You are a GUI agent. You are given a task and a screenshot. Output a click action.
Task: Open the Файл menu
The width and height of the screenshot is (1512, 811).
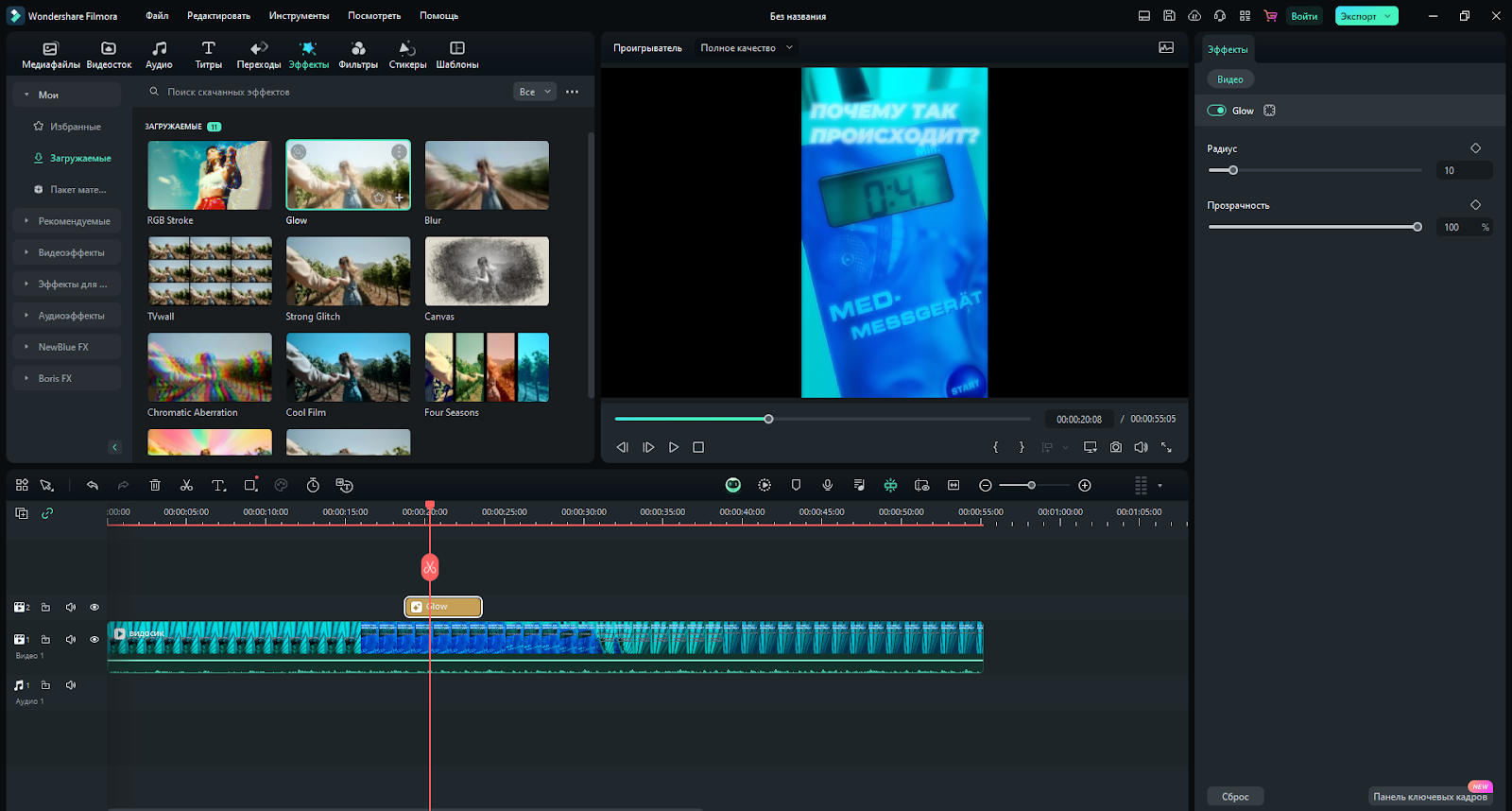tap(157, 16)
